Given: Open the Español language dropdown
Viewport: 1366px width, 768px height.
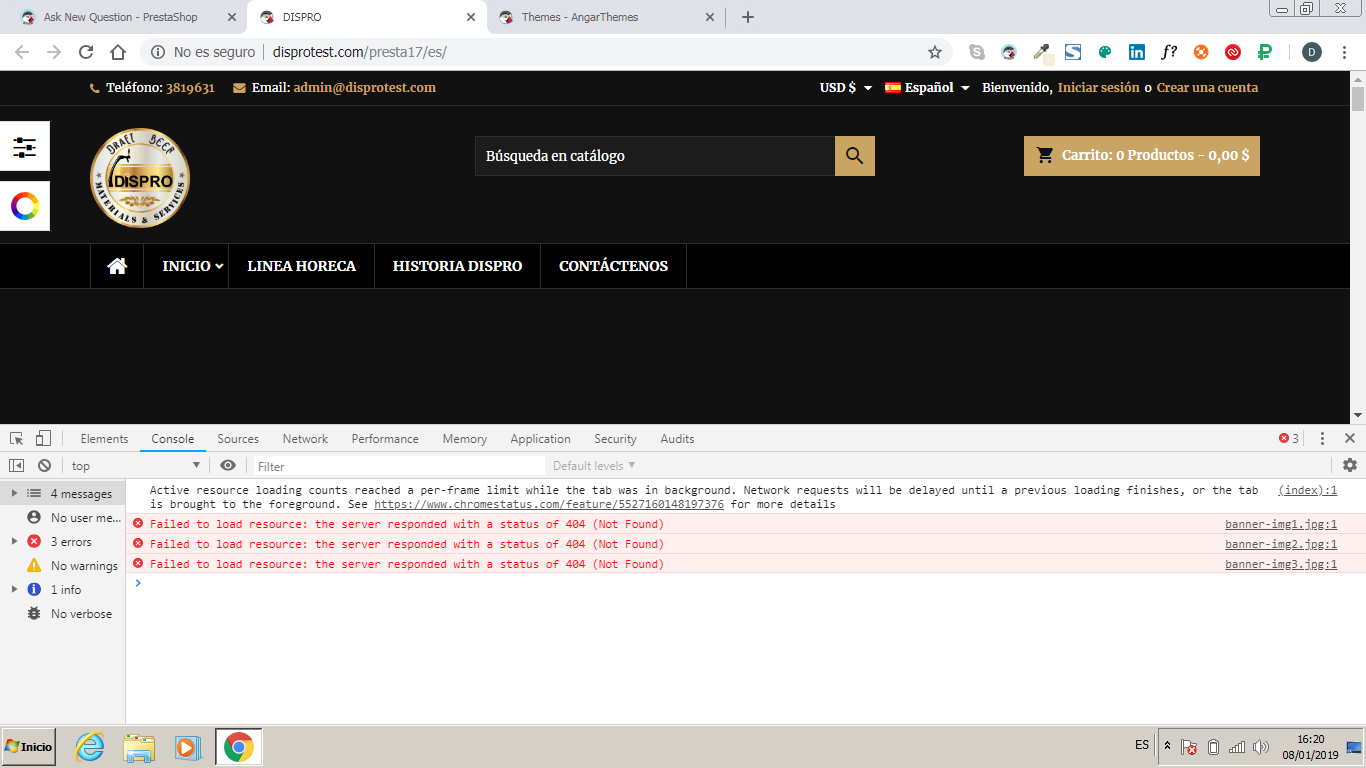Looking at the screenshot, I should pos(927,88).
